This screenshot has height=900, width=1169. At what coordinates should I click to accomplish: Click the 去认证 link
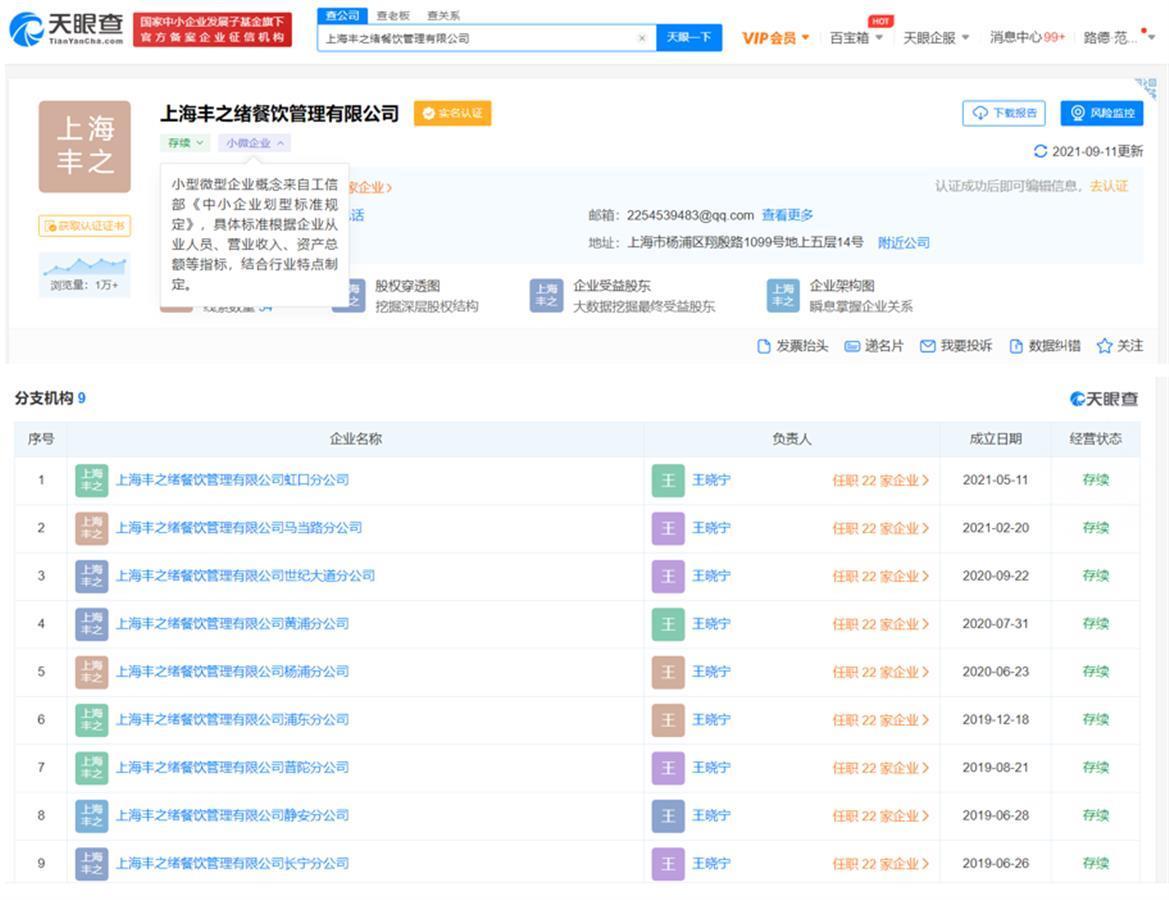[1109, 186]
